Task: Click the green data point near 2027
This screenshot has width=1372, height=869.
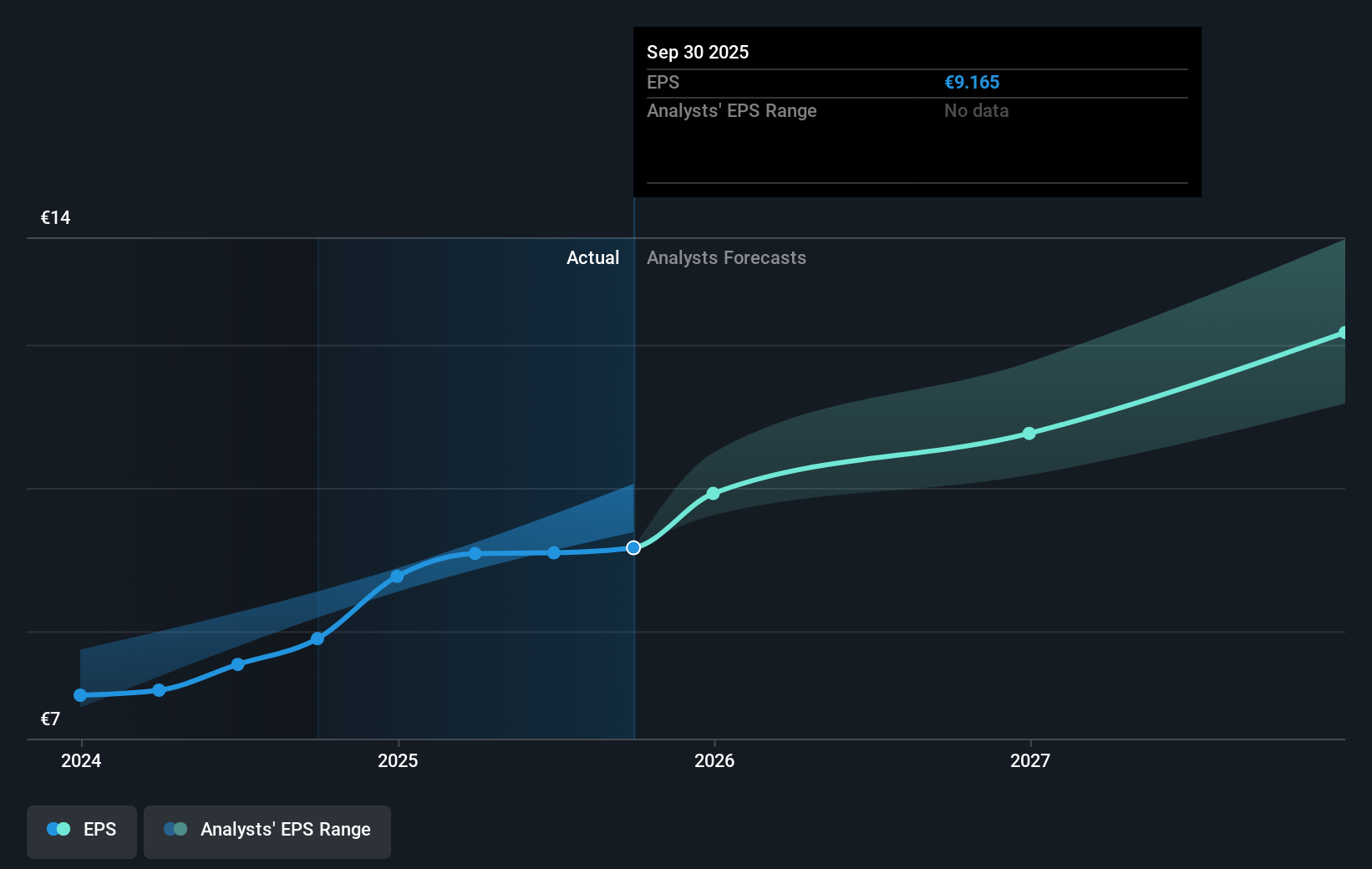Action: (x=1029, y=433)
